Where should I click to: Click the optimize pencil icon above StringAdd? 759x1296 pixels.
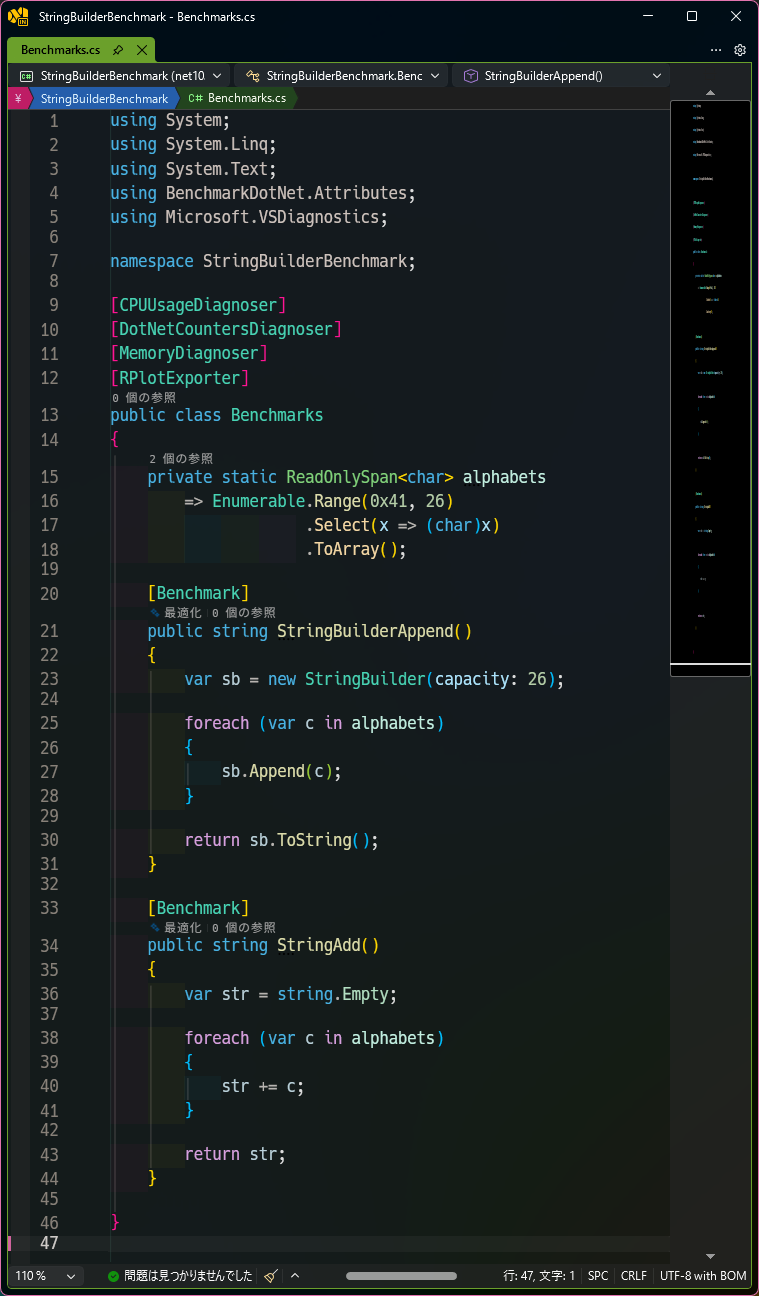(x=155, y=927)
